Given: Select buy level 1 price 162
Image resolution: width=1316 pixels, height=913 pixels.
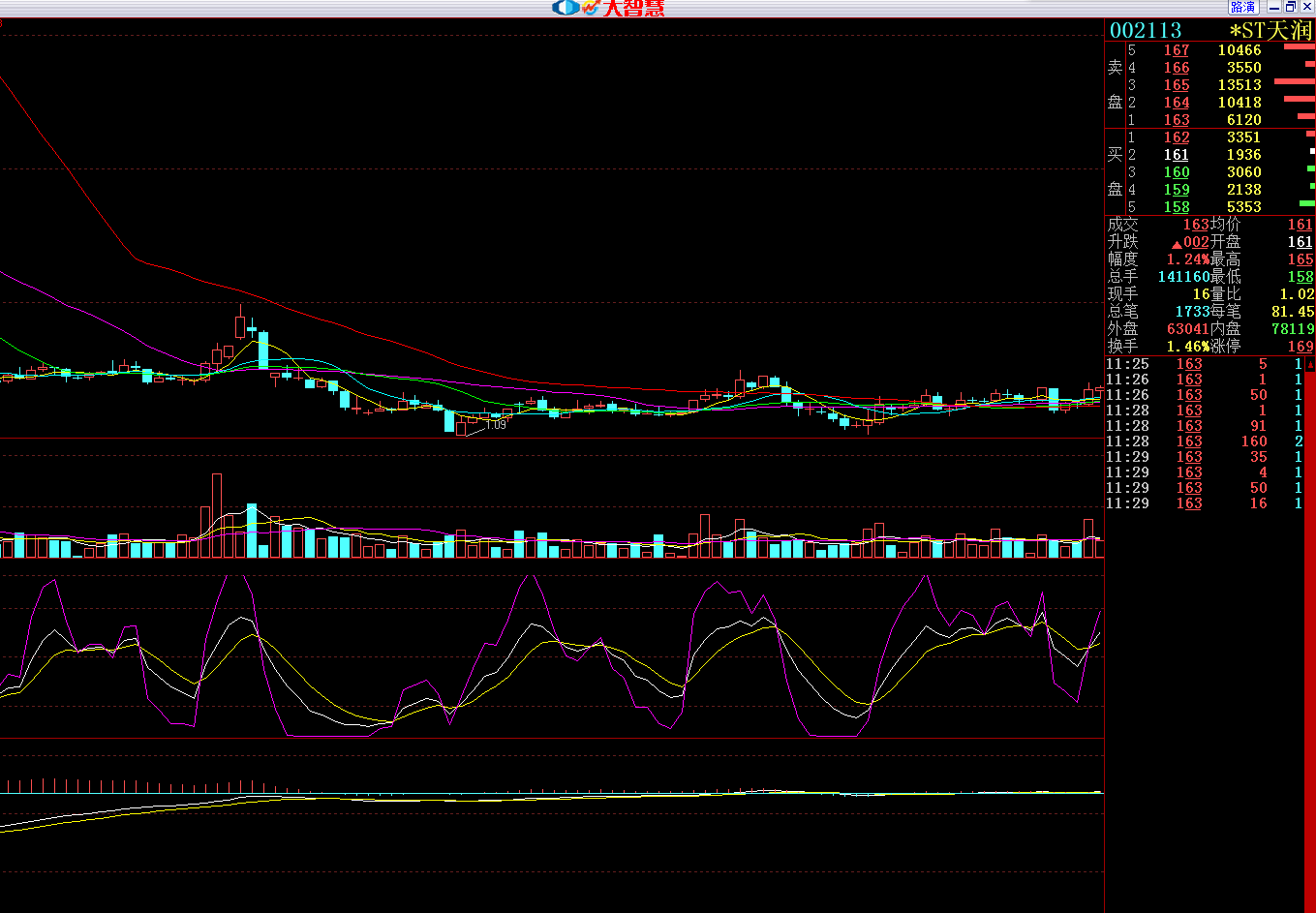Looking at the screenshot, I should point(1177,137).
